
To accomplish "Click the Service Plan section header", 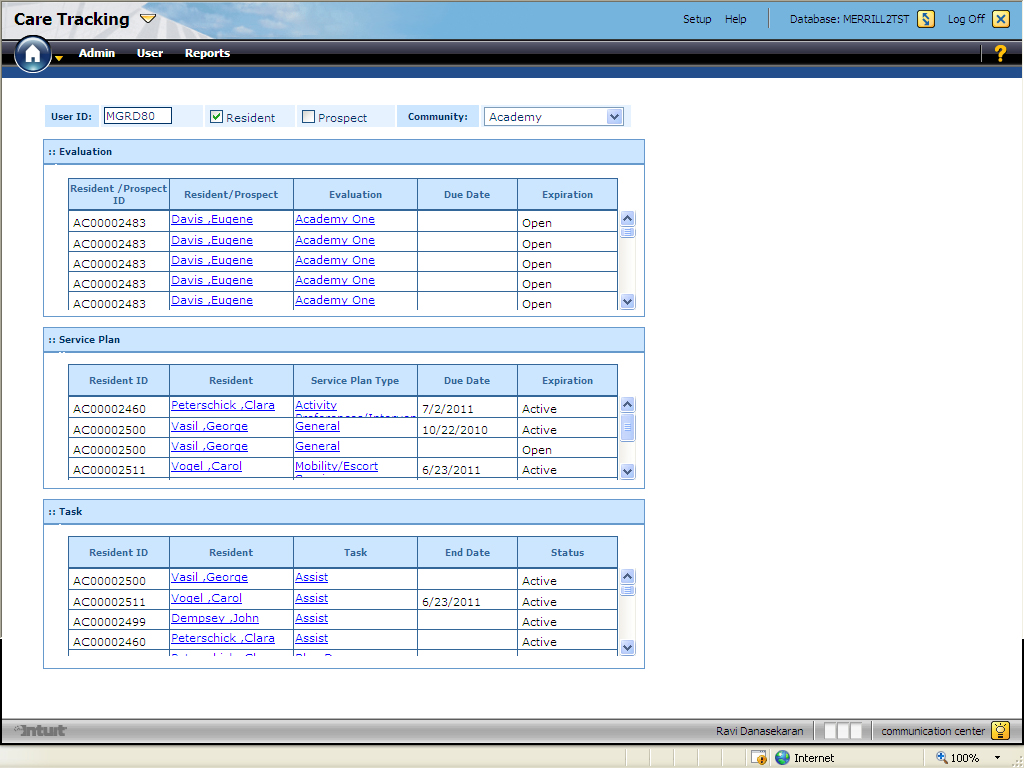I will tap(344, 340).
